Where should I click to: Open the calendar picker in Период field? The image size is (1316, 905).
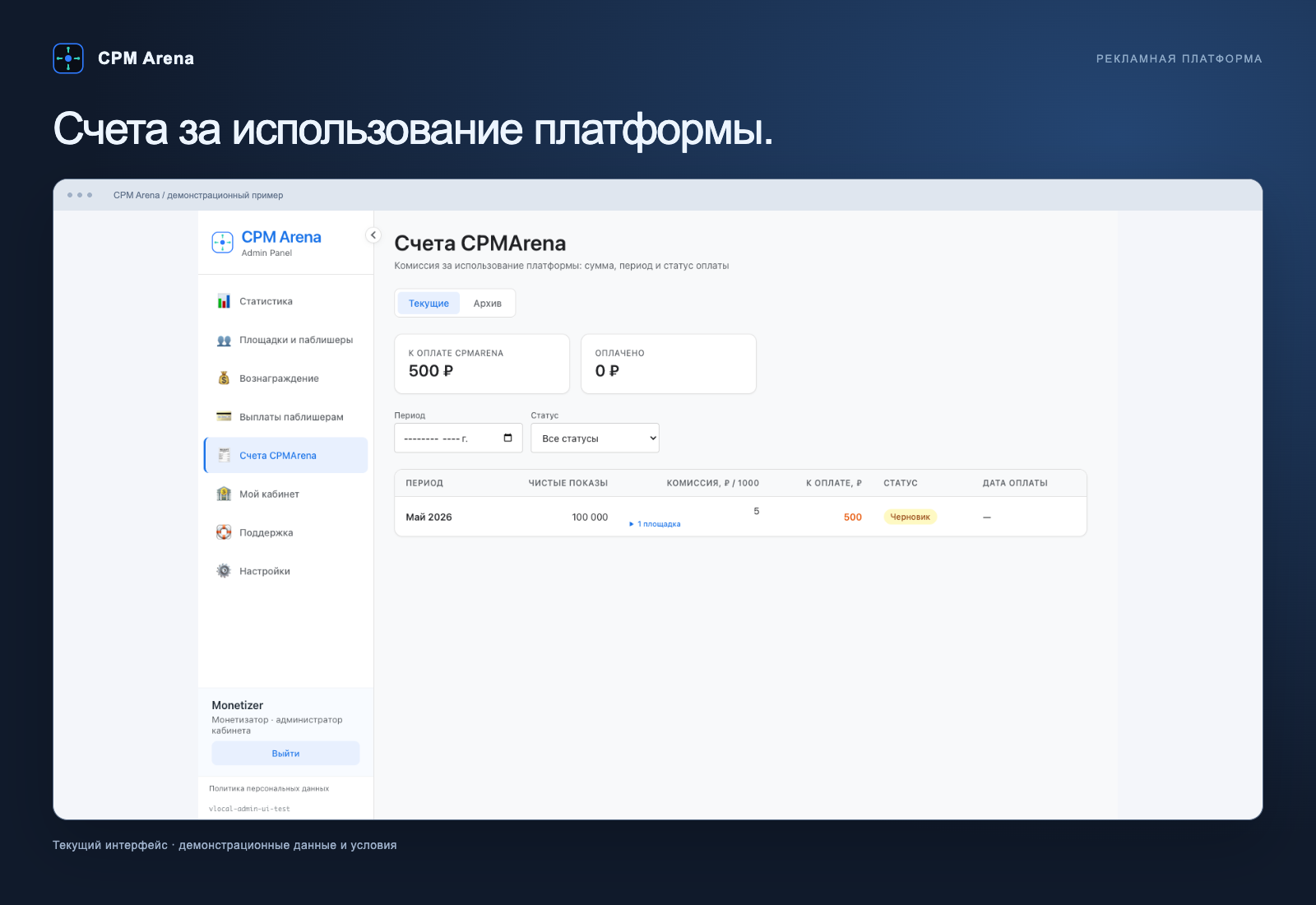click(x=507, y=438)
